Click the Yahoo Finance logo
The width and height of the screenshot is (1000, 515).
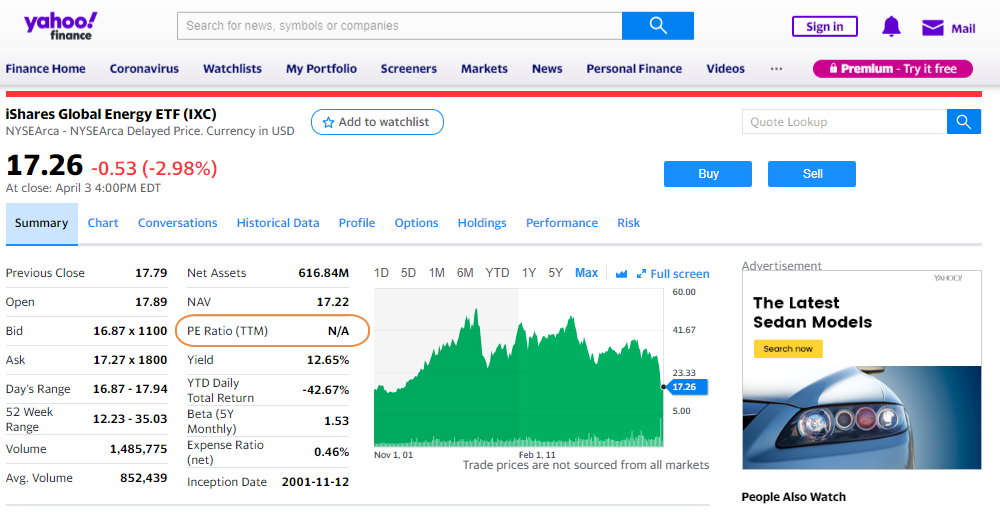point(60,26)
